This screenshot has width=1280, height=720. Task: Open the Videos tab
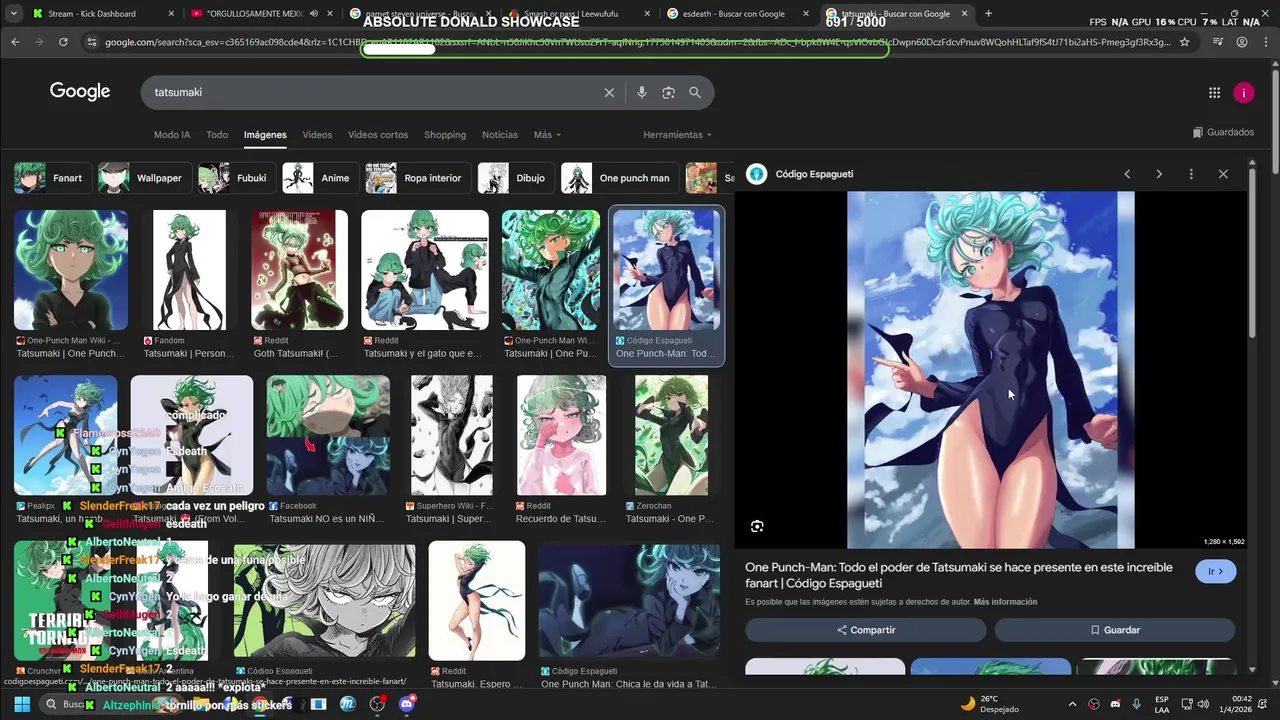(317, 135)
